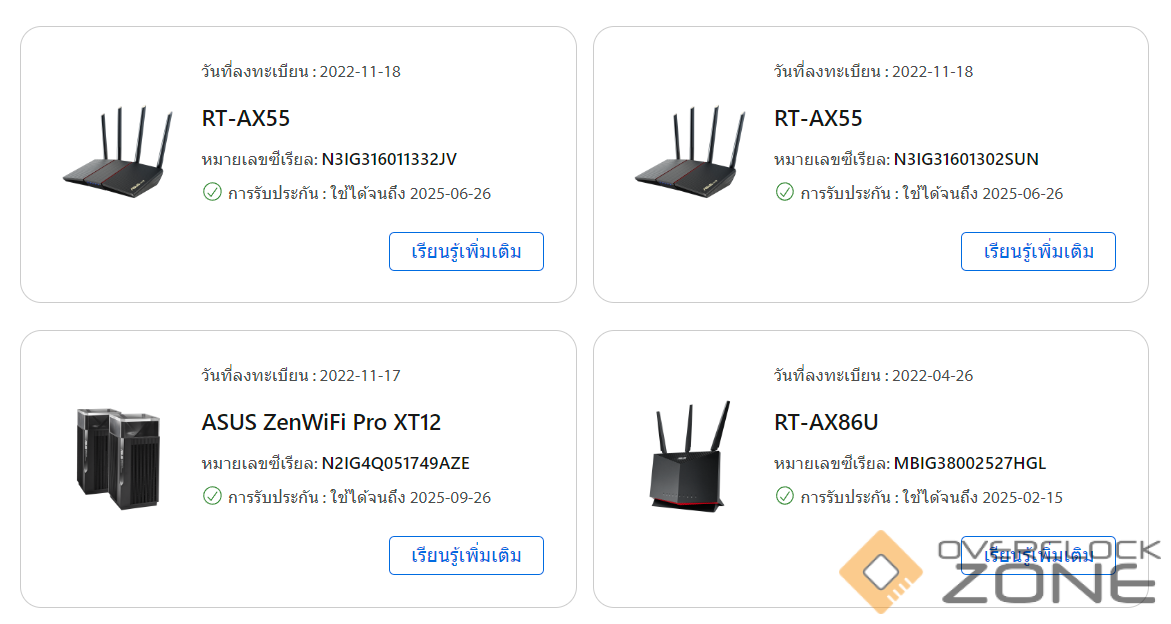The height and width of the screenshot is (624, 1171).
Task: Click serial number N2IG4Q051749AZE text
Action: 396,464
